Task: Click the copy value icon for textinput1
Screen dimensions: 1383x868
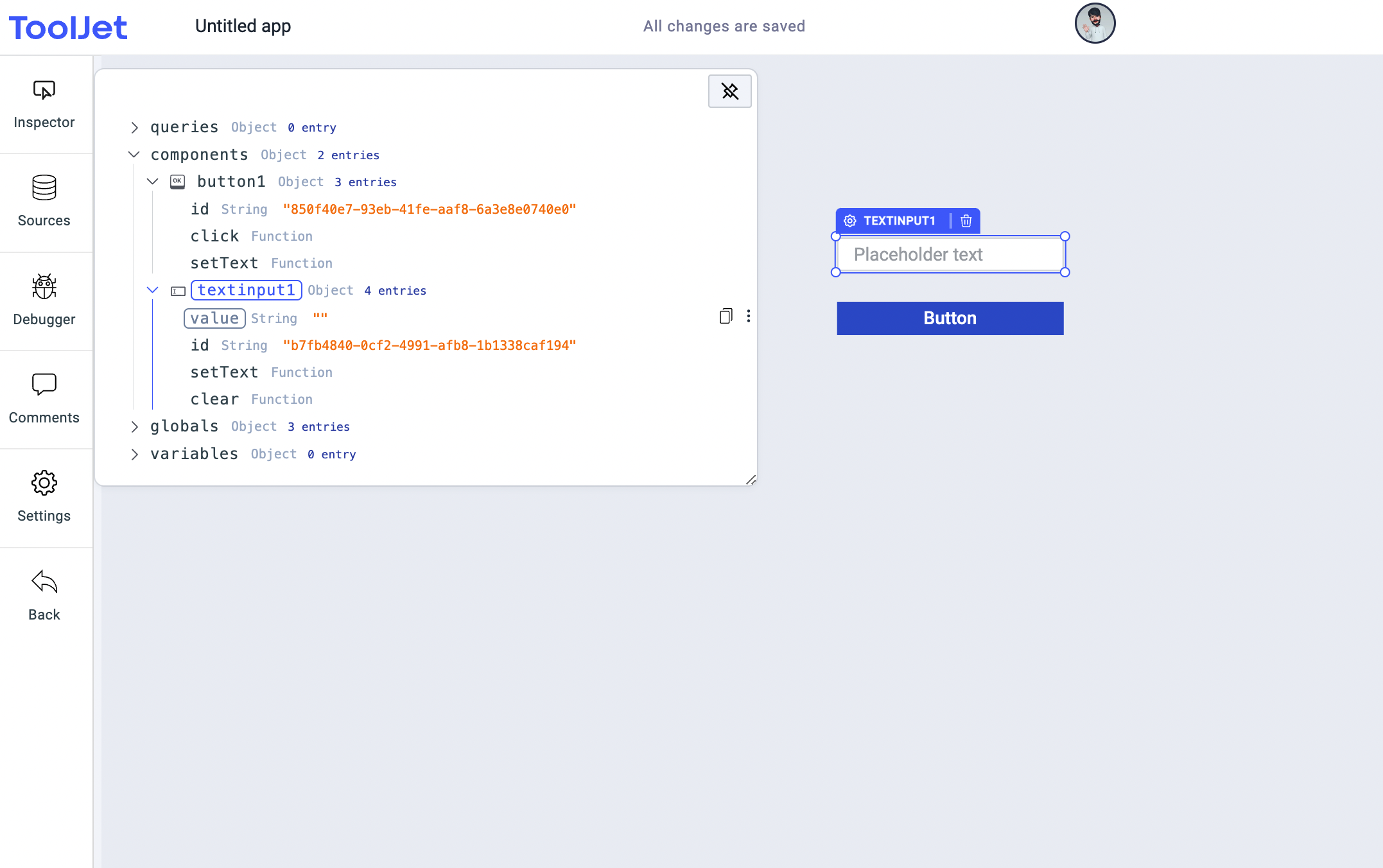Action: tap(725, 316)
